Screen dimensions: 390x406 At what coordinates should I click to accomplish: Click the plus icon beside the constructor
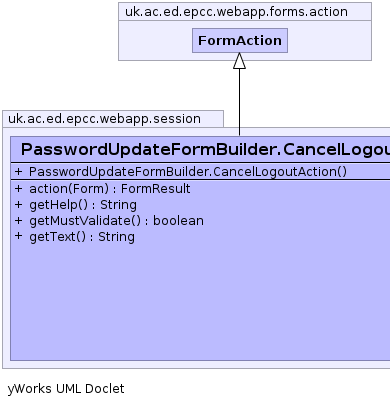[x=19, y=172]
